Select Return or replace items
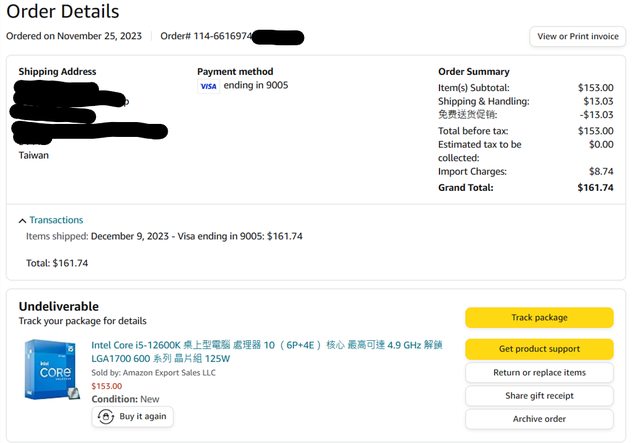Viewport: 640px width, 443px height. 539,373
